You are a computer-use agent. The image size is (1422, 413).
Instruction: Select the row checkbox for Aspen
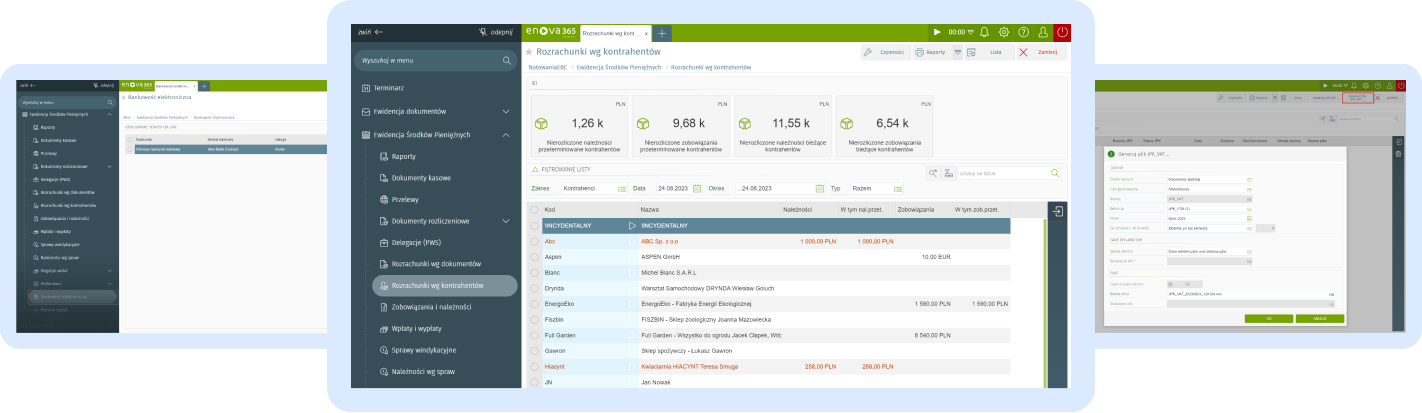click(x=534, y=257)
